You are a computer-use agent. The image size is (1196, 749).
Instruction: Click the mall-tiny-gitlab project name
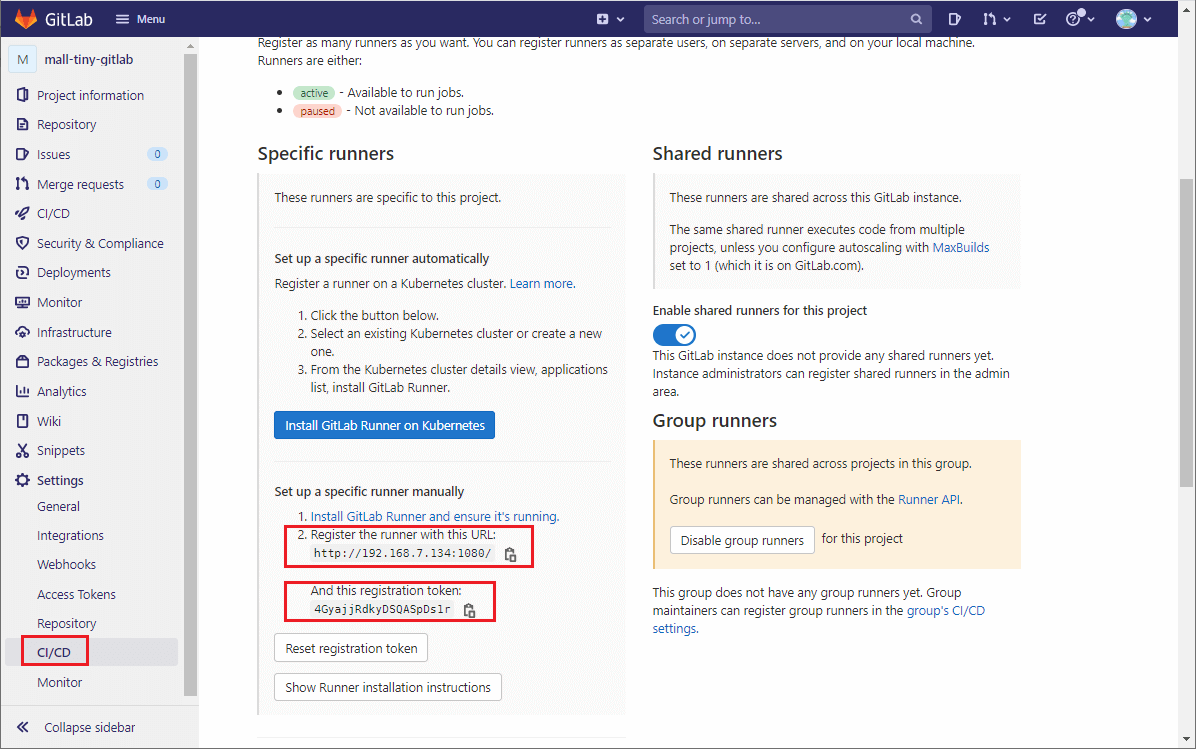click(88, 59)
